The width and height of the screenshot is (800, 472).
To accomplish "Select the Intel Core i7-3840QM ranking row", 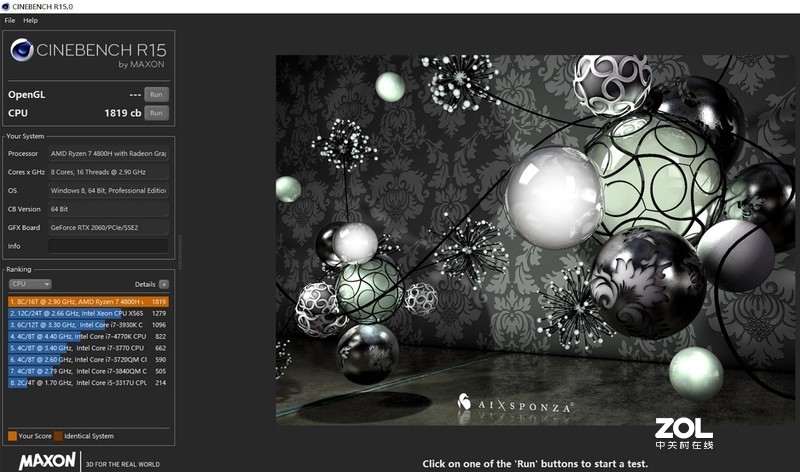I will (x=88, y=371).
